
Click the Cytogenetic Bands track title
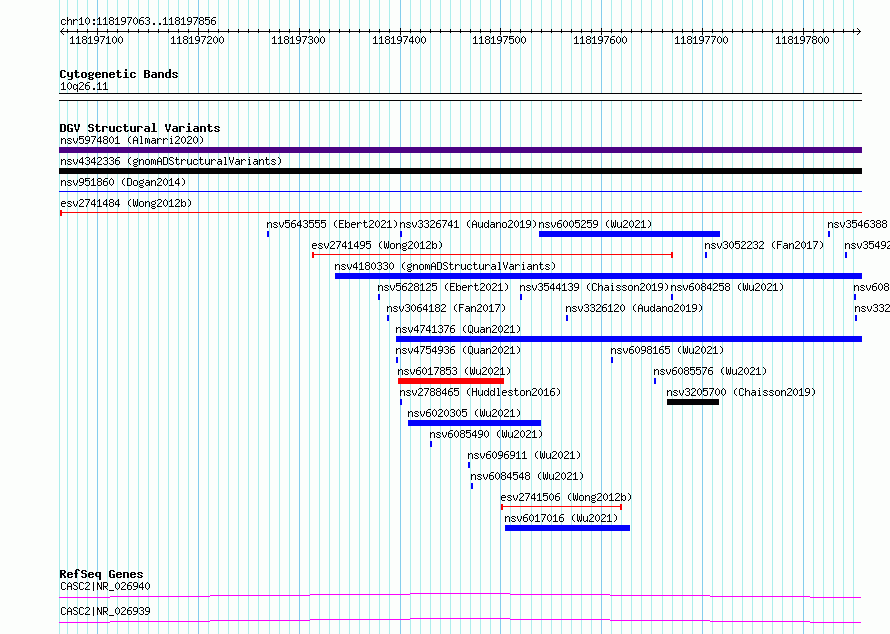(x=119, y=74)
